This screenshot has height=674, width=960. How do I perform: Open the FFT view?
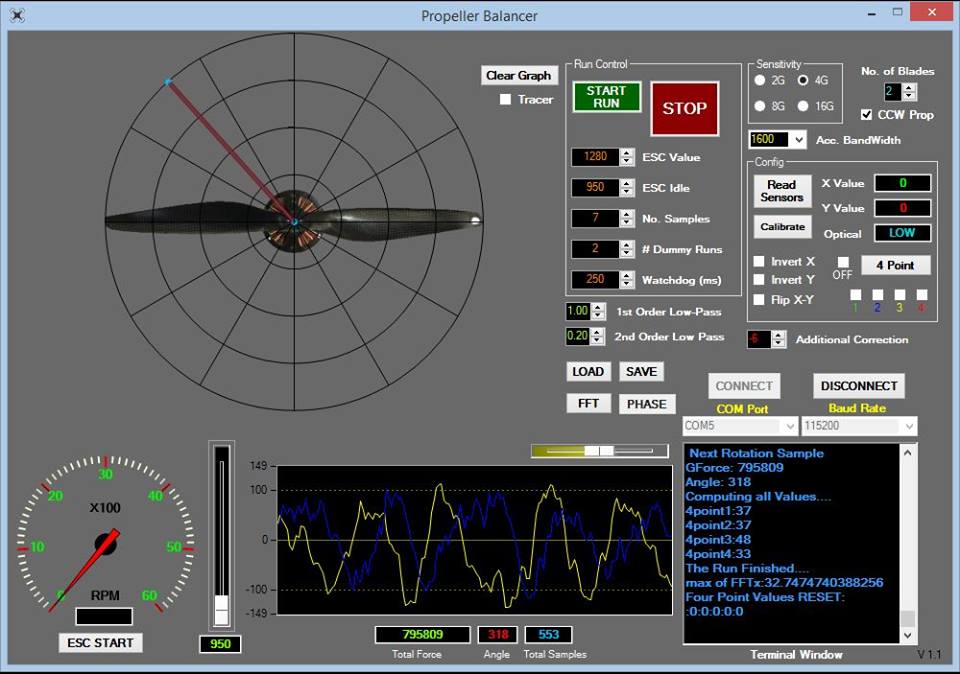click(587, 404)
